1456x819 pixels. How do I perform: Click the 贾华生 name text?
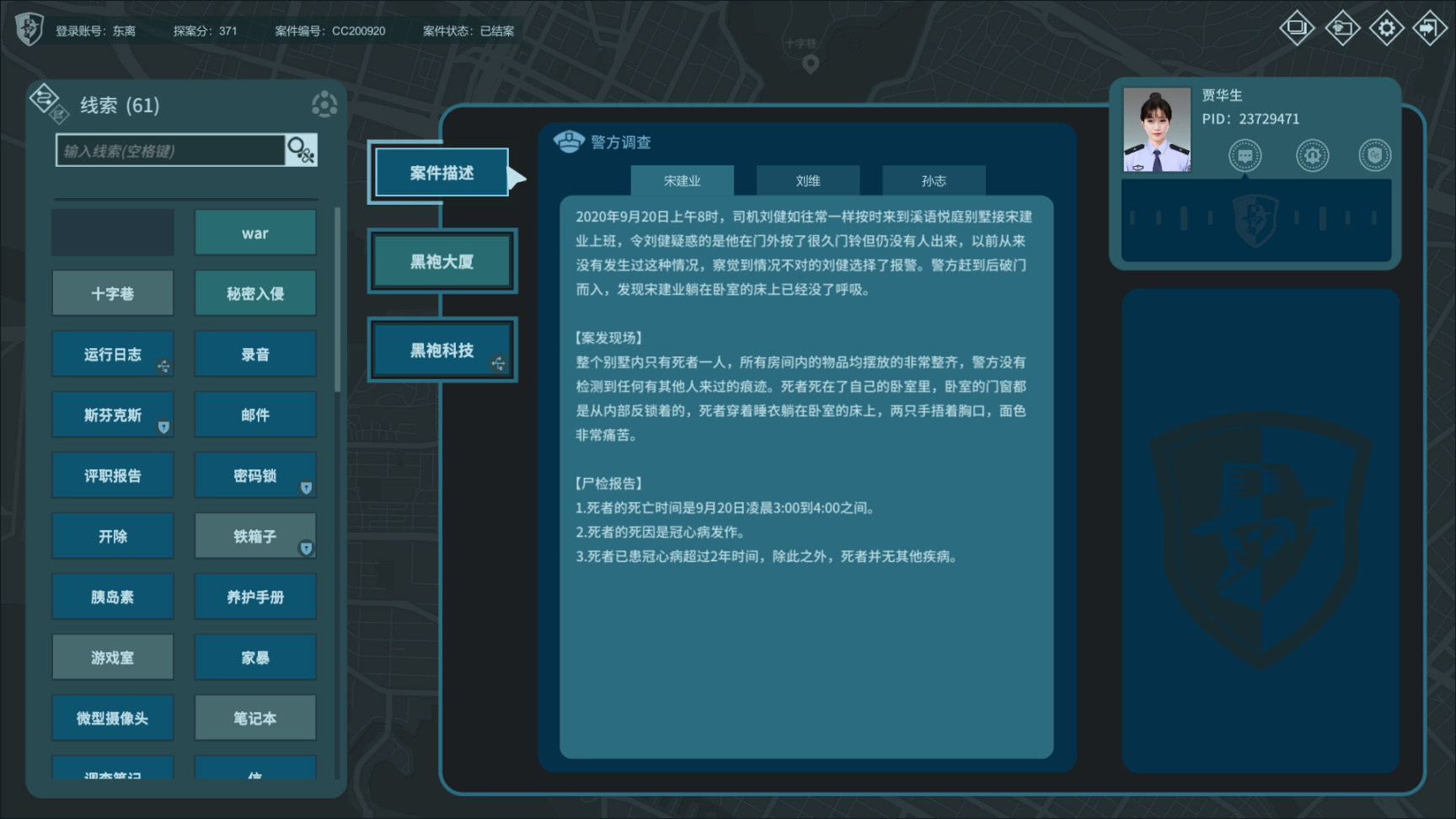1222,95
